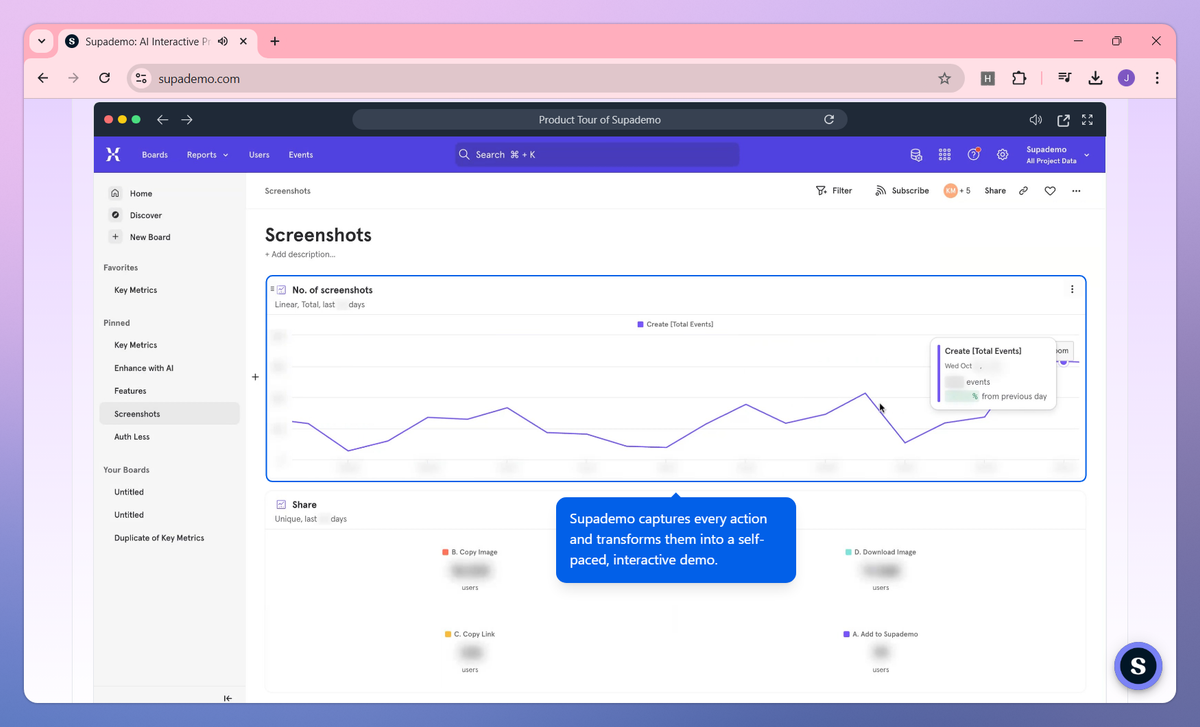Viewport: 1200px width, 727px height.
Task: Open the H extension icon
Action: click(988, 78)
